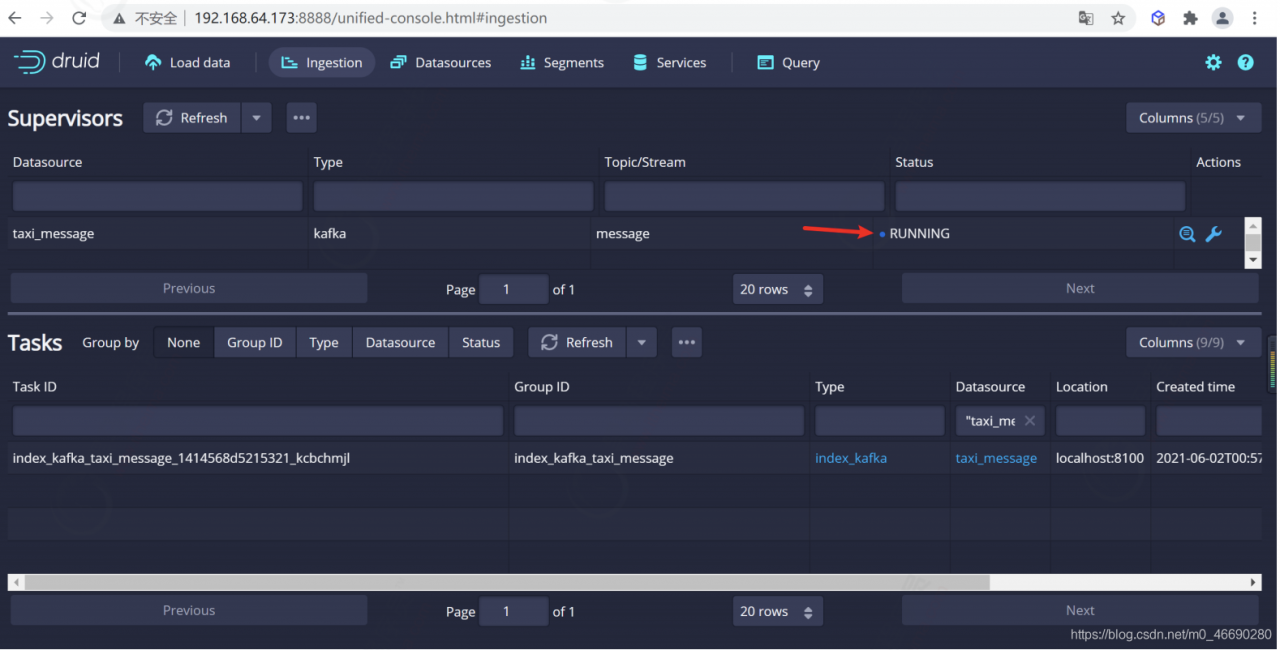Refresh the Tasks table

[x=577, y=342]
